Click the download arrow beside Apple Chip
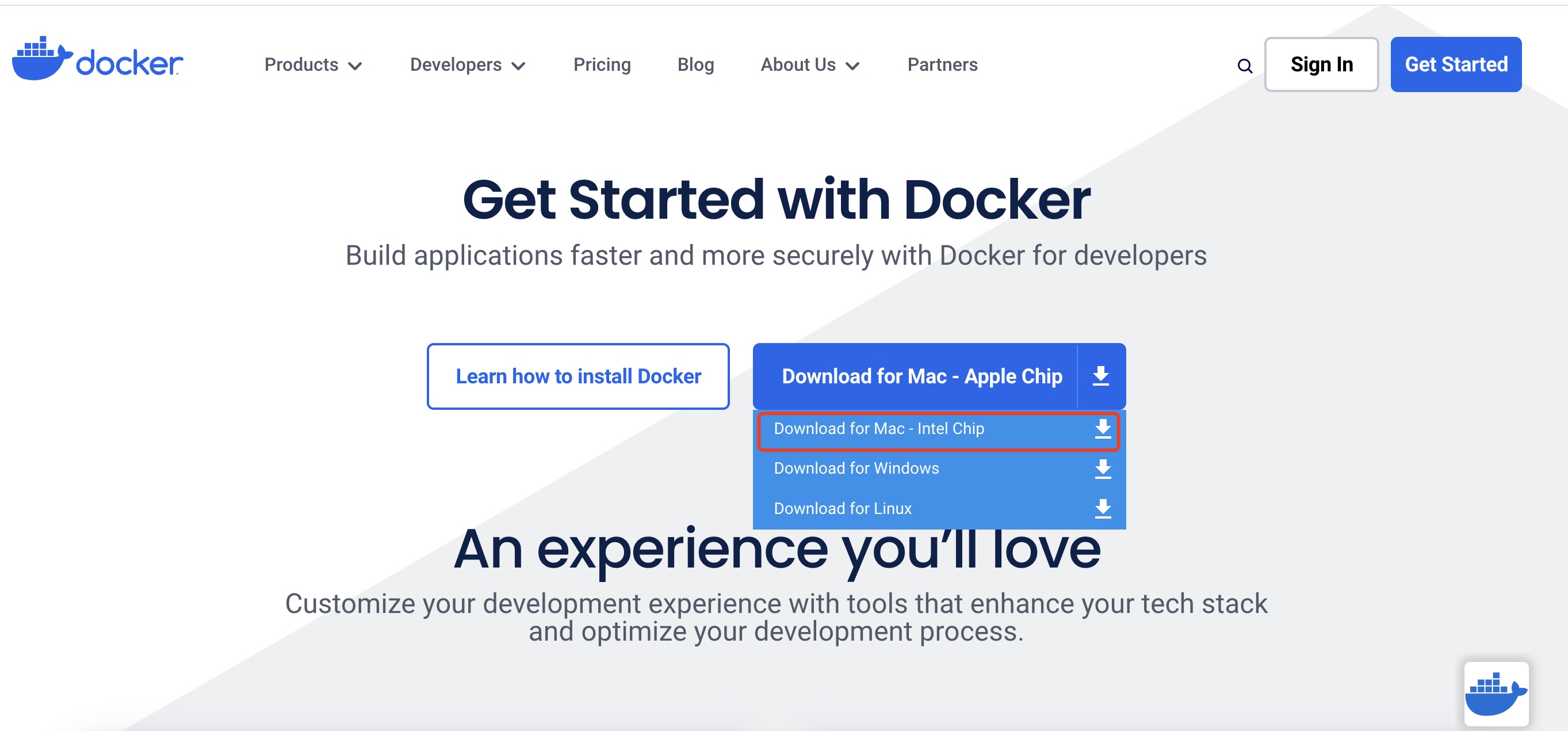 click(1100, 376)
